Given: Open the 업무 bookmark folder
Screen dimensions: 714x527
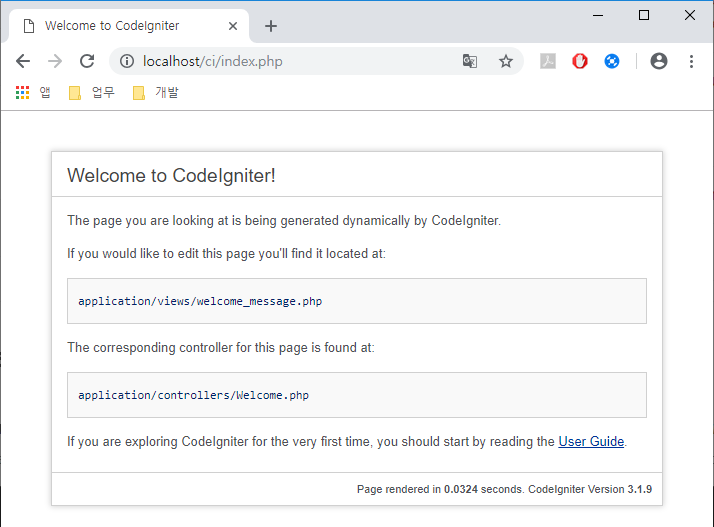Looking at the screenshot, I should [92, 92].
